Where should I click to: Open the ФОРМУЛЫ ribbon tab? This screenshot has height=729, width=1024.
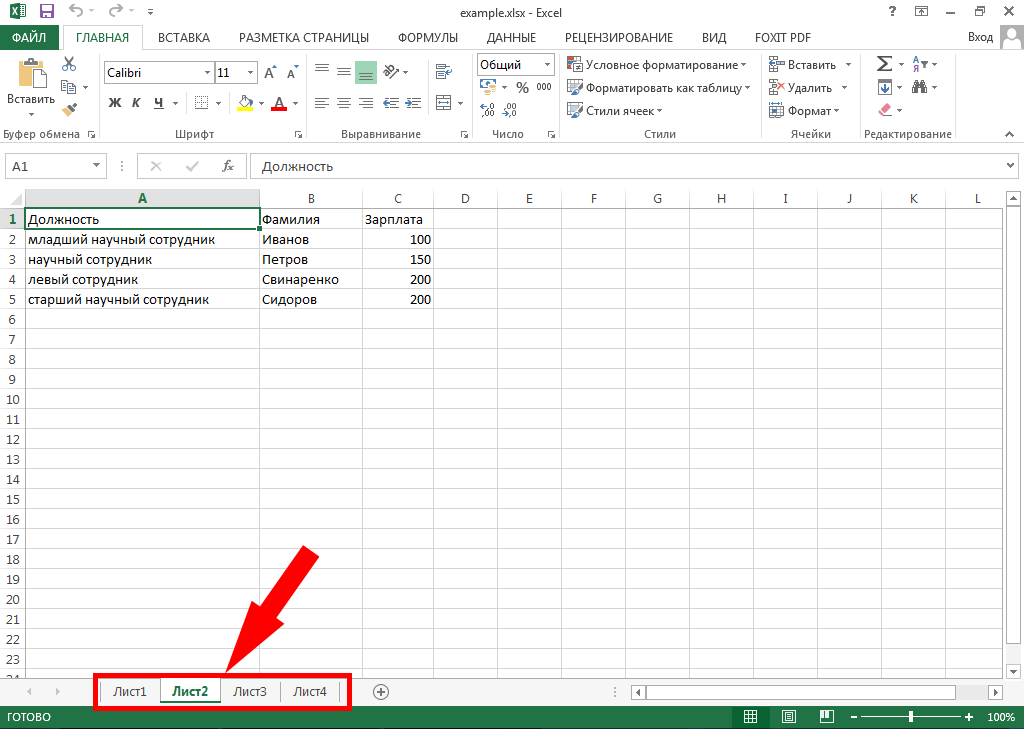tap(427, 37)
